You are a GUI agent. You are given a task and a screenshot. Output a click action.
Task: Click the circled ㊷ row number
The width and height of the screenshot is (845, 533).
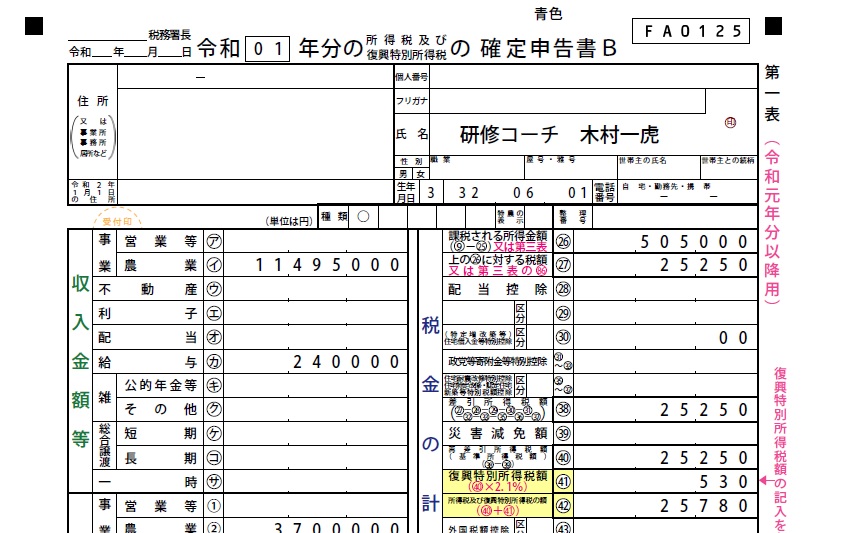pos(563,506)
